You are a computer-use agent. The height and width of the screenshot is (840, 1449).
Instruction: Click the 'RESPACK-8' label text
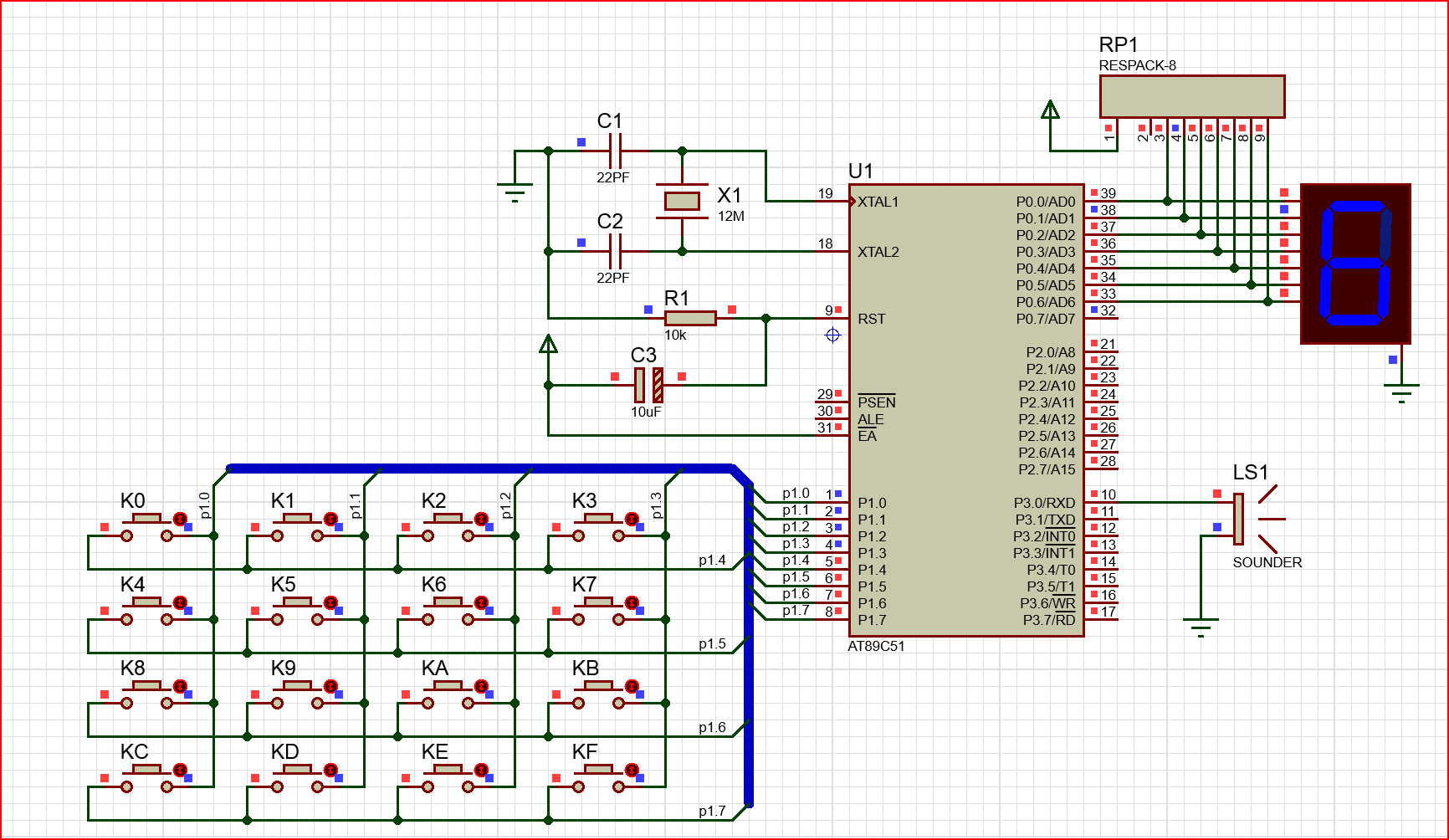click(x=1137, y=65)
